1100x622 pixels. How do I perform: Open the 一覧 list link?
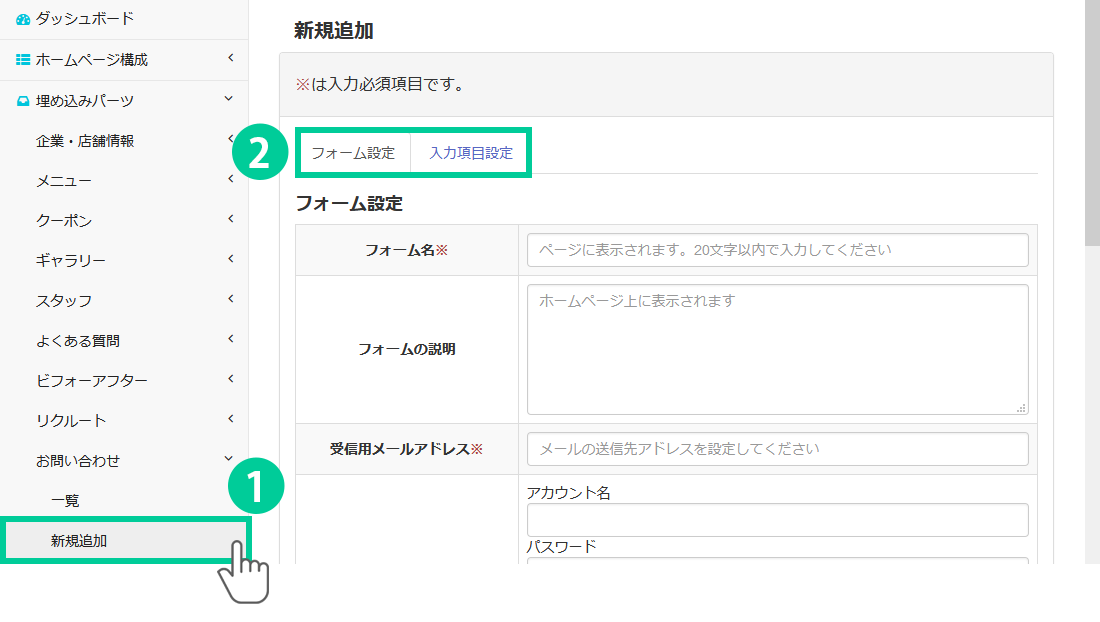tap(65, 501)
